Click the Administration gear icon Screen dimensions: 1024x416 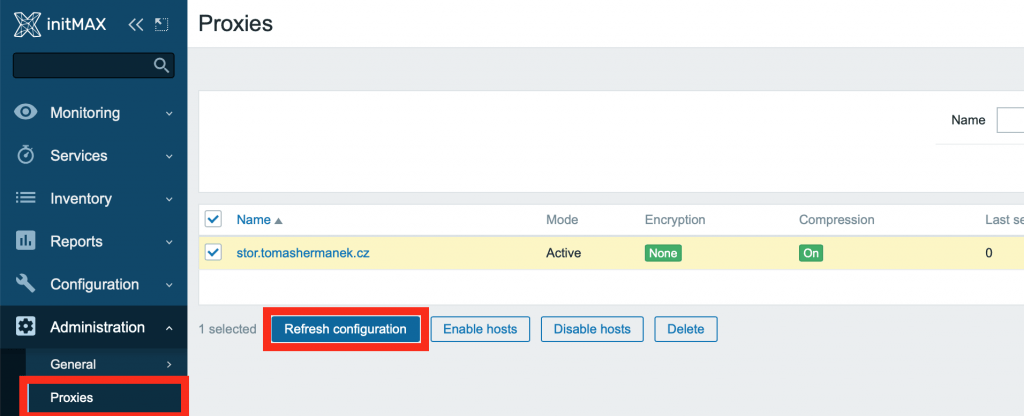pos(26,328)
